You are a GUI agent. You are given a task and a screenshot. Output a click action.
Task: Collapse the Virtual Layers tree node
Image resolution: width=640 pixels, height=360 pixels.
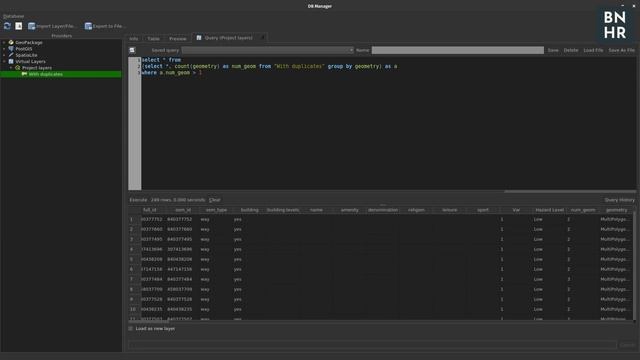(4, 61)
